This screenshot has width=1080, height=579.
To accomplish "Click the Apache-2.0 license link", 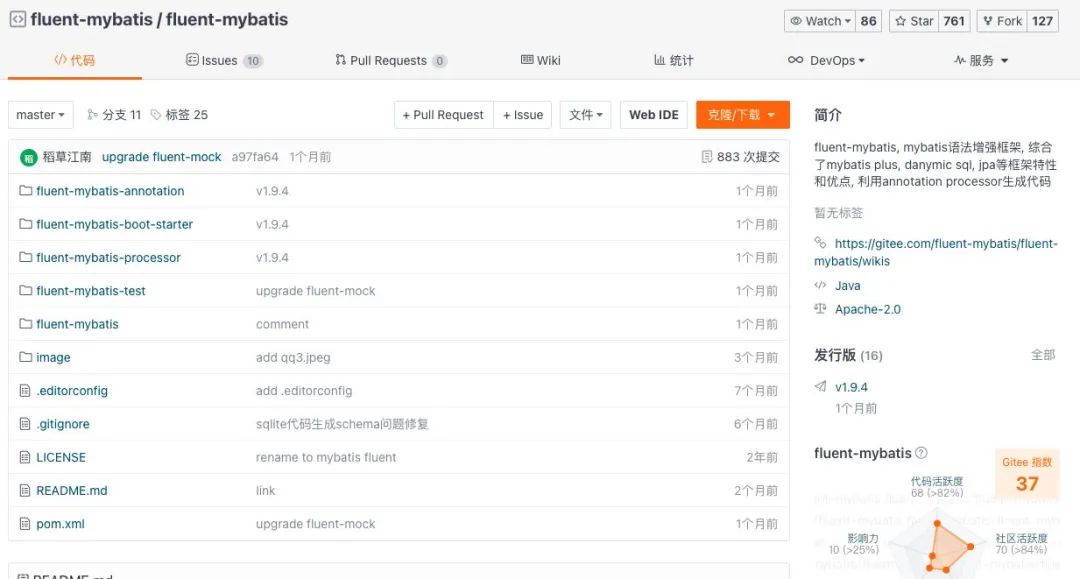I will [868, 309].
